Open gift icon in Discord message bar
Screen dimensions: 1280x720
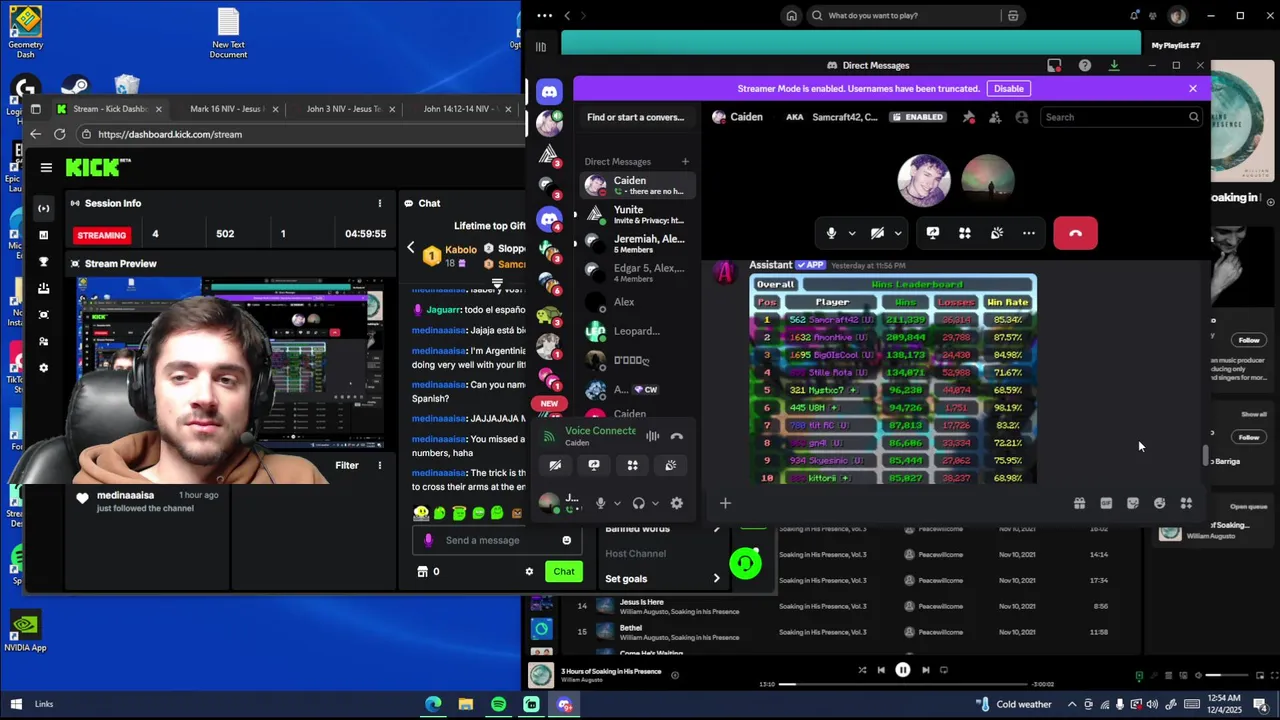(1079, 503)
